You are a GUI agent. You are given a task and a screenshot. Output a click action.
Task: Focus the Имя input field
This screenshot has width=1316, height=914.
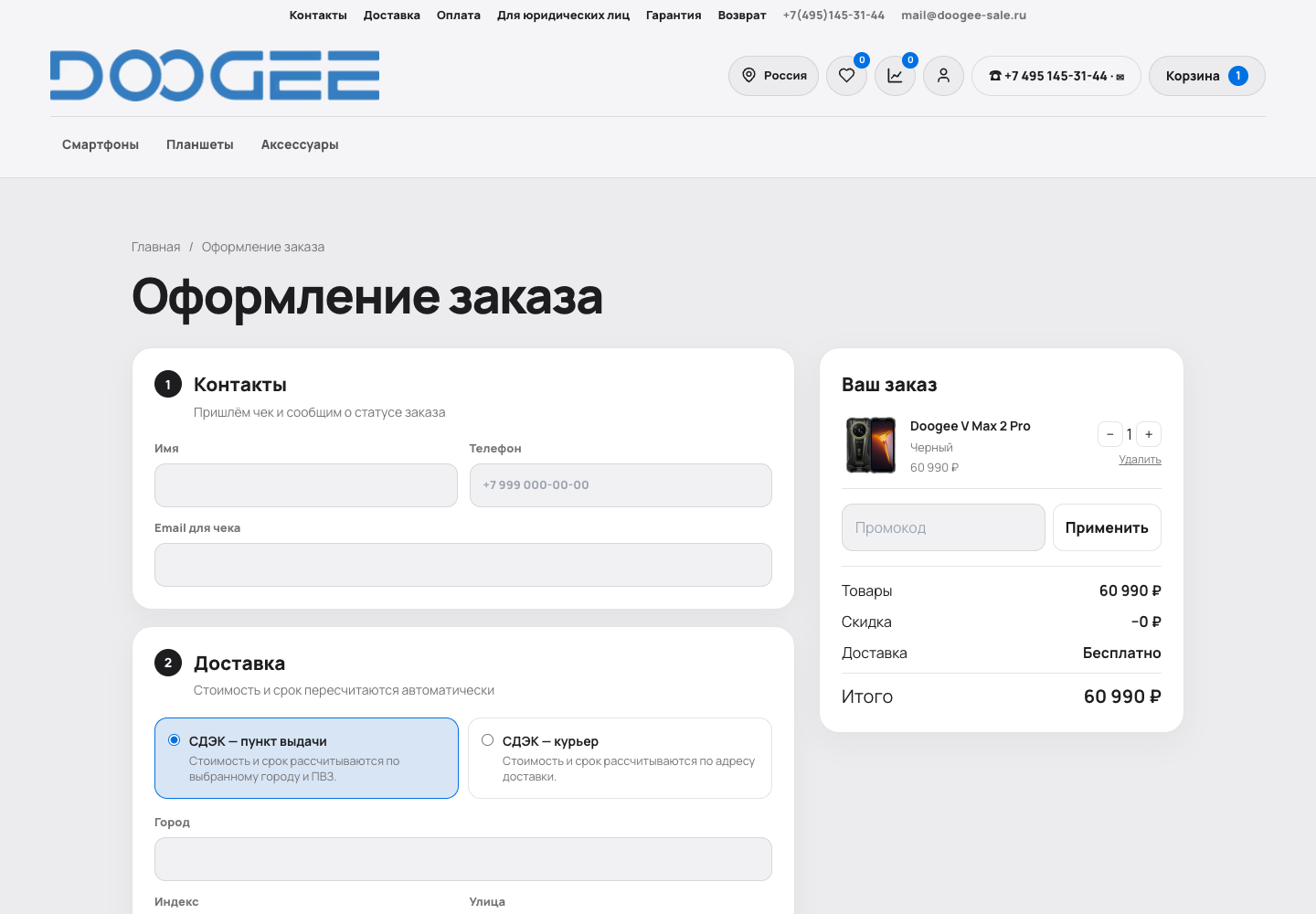pos(306,485)
